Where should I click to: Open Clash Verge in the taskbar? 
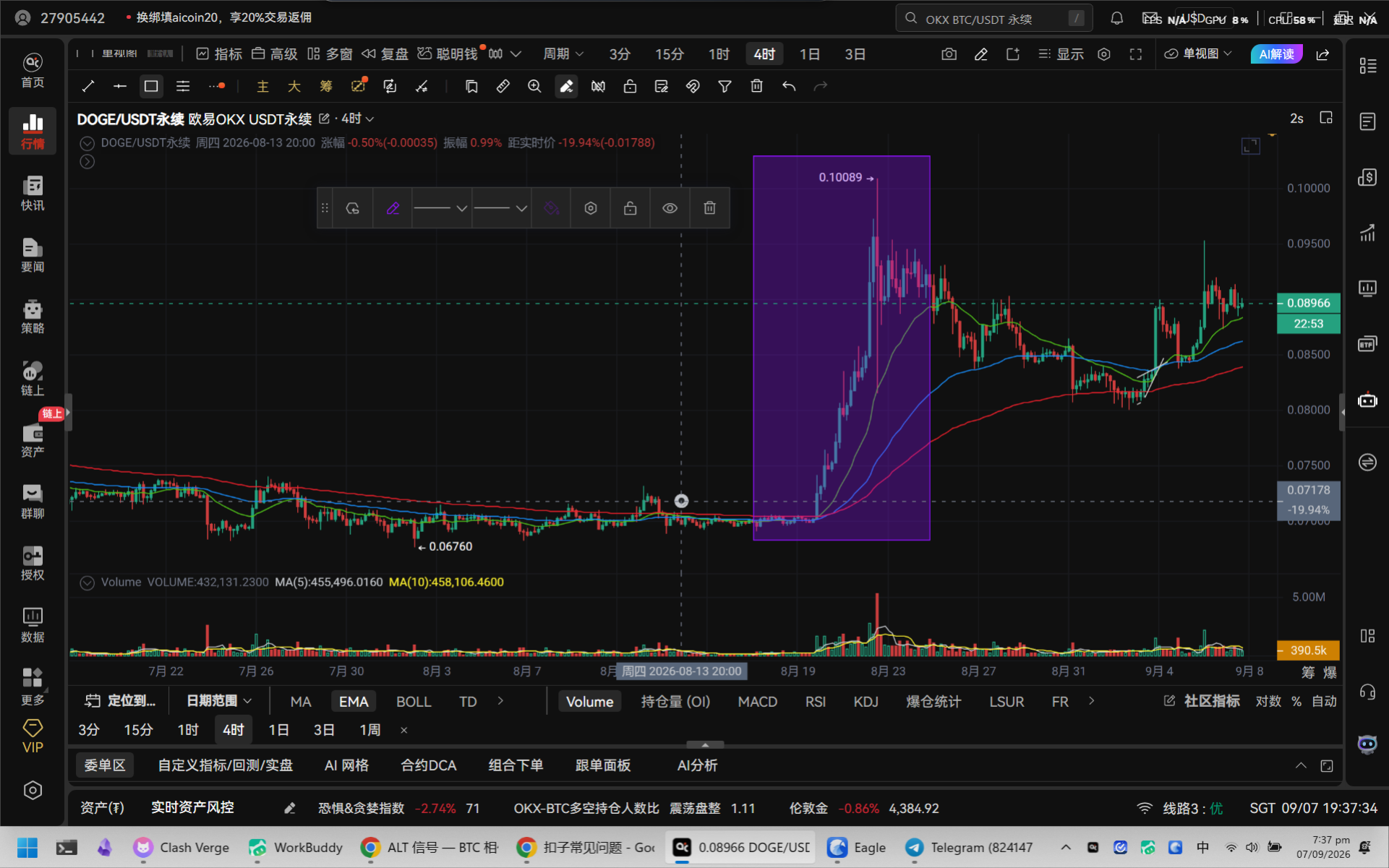[181, 847]
